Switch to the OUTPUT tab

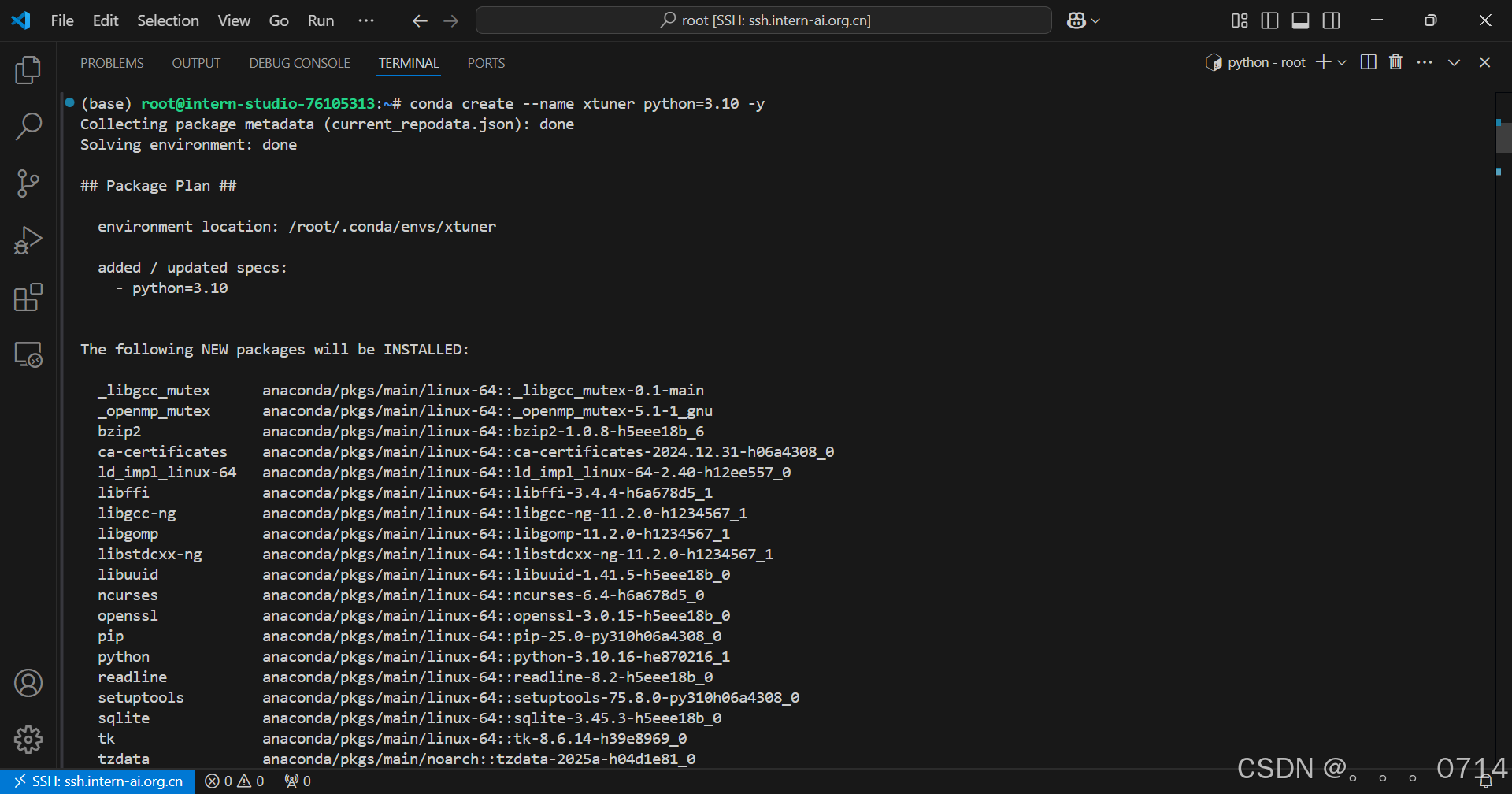196,63
